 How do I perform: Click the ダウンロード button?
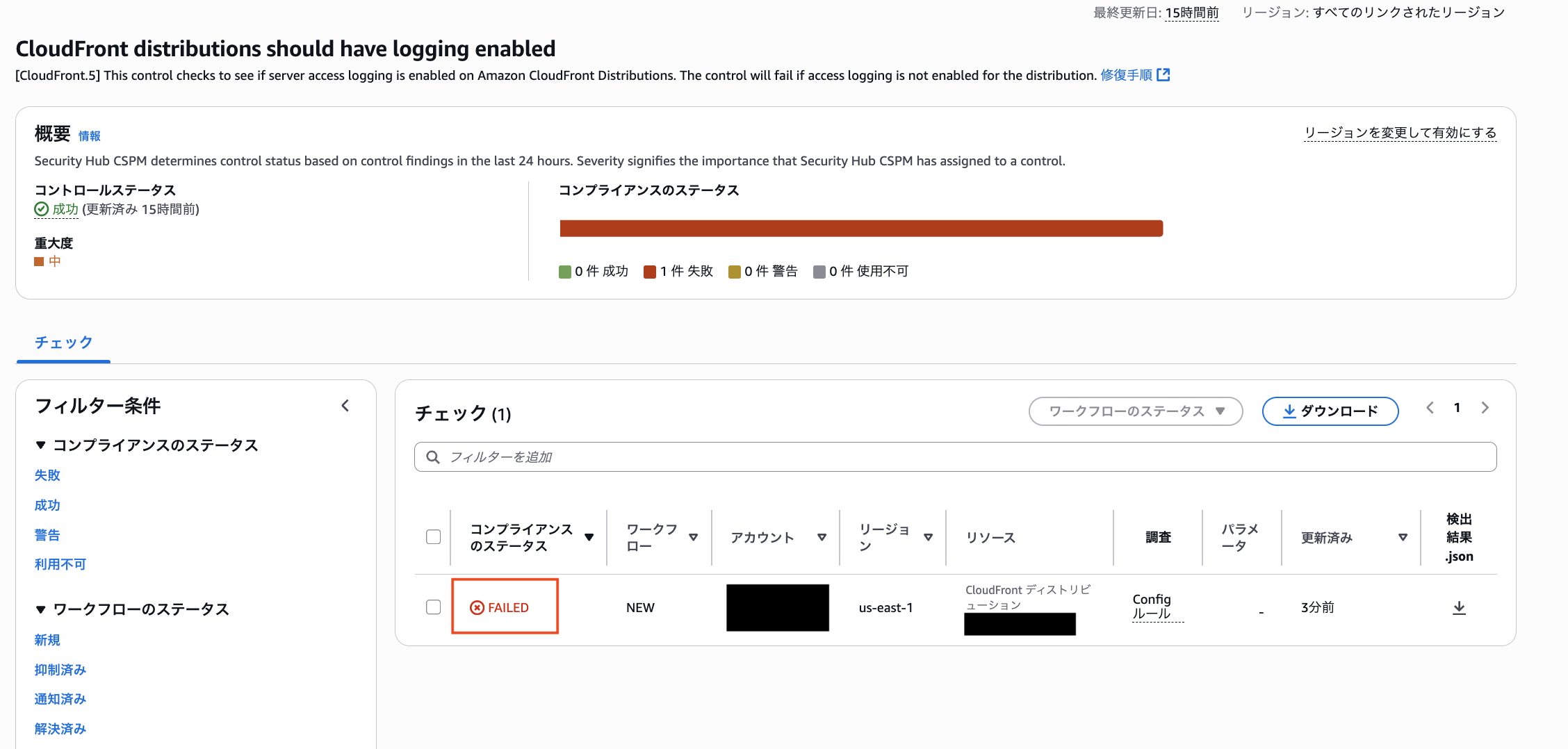(1330, 411)
